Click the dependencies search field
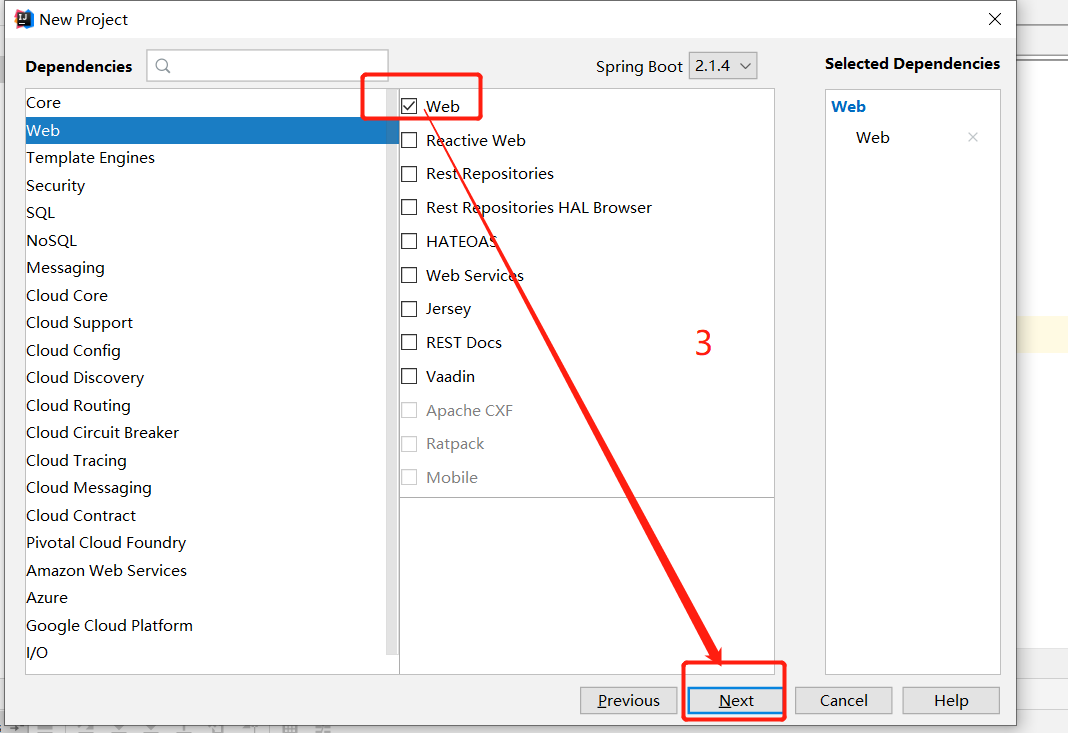Viewport: 1068px width, 733px height. tap(267, 65)
